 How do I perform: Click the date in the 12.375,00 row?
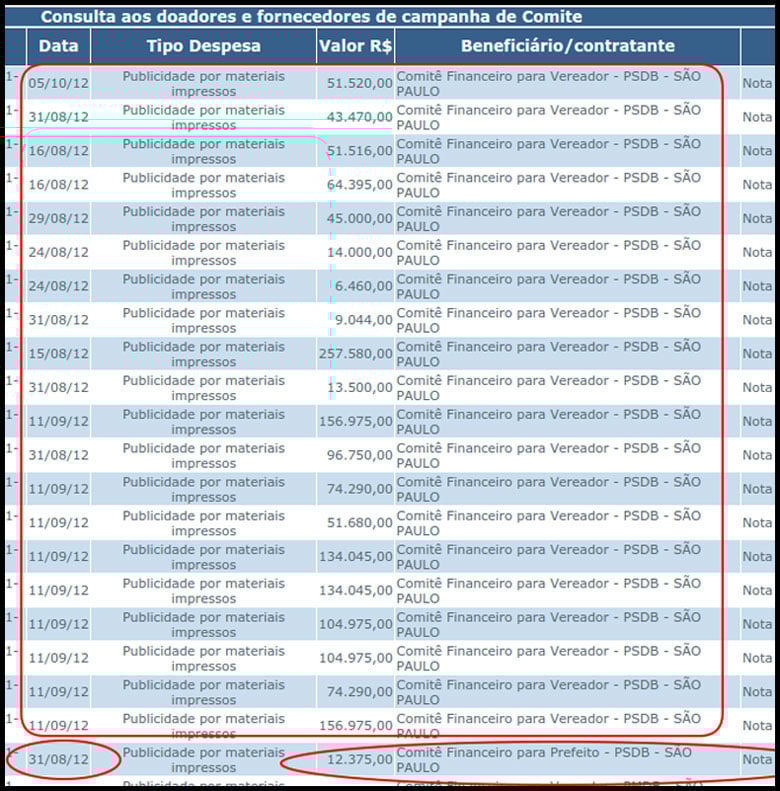coord(59,759)
